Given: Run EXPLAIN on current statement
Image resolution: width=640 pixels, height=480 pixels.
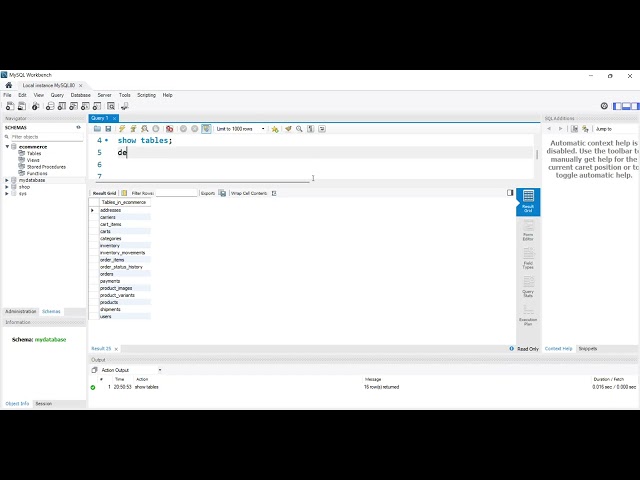Looking at the screenshot, I should (144, 129).
